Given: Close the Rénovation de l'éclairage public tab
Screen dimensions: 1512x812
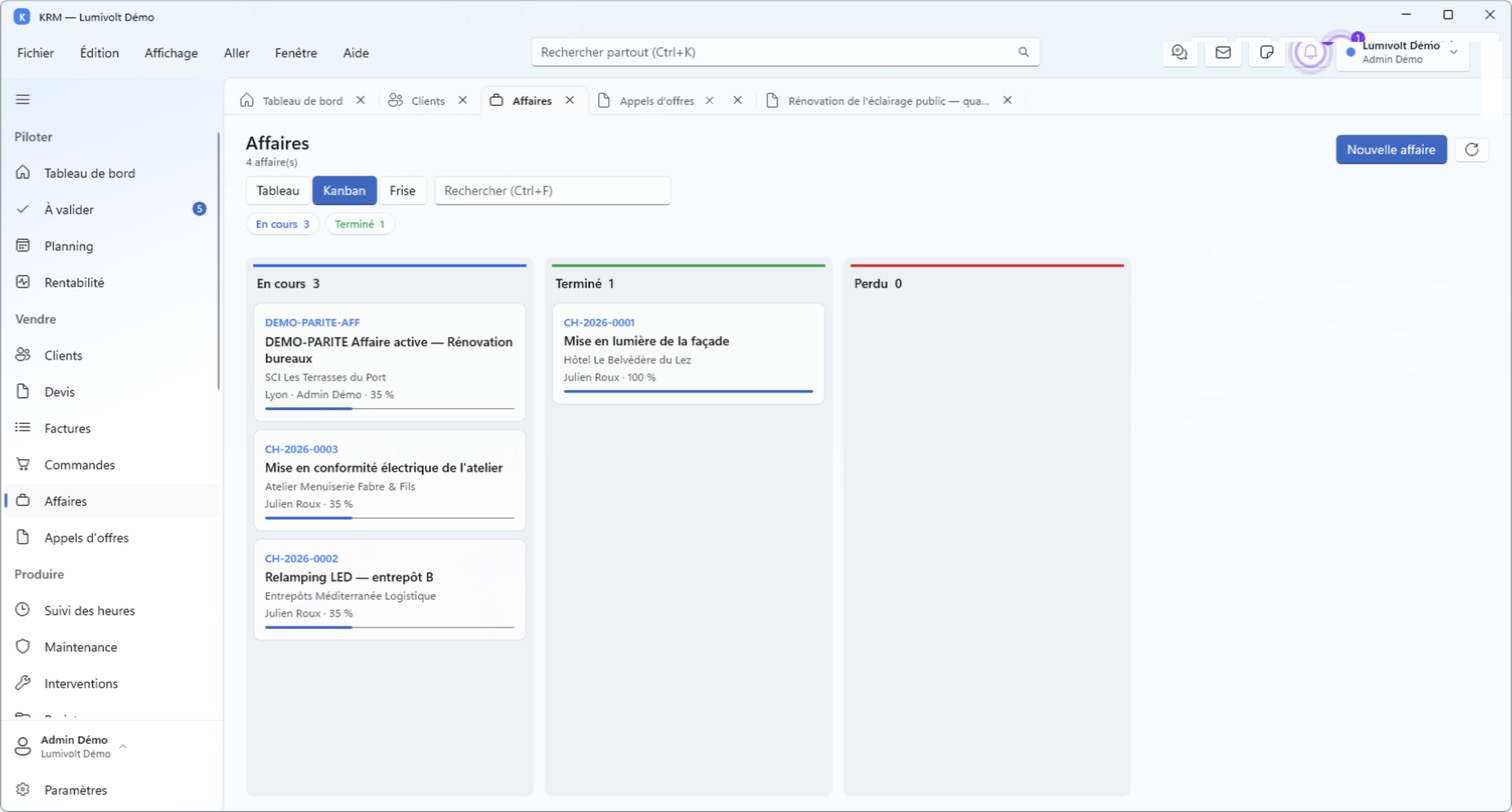Looking at the screenshot, I should pos(1007,100).
